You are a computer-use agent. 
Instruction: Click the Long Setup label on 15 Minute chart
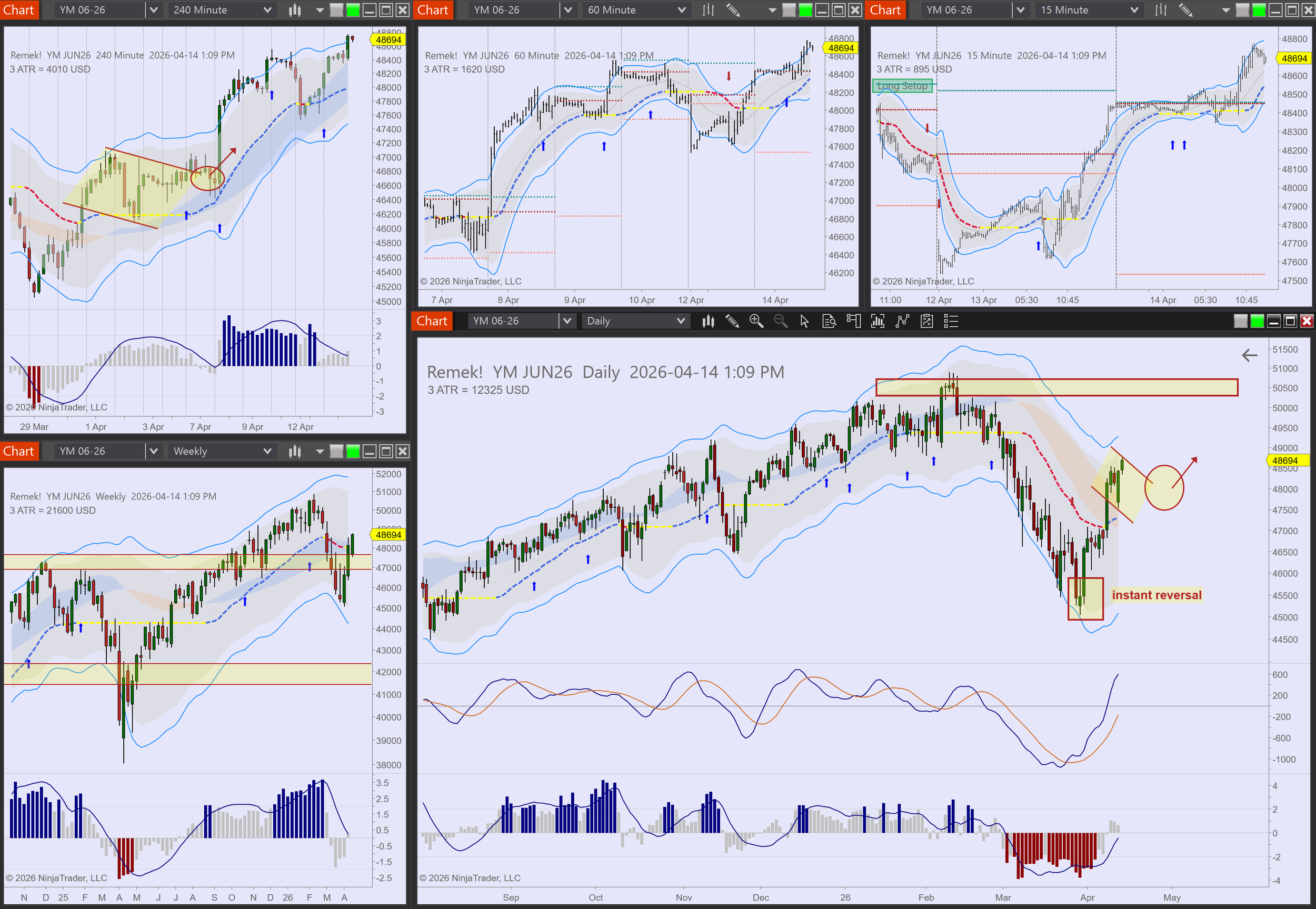tap(902, 86)
